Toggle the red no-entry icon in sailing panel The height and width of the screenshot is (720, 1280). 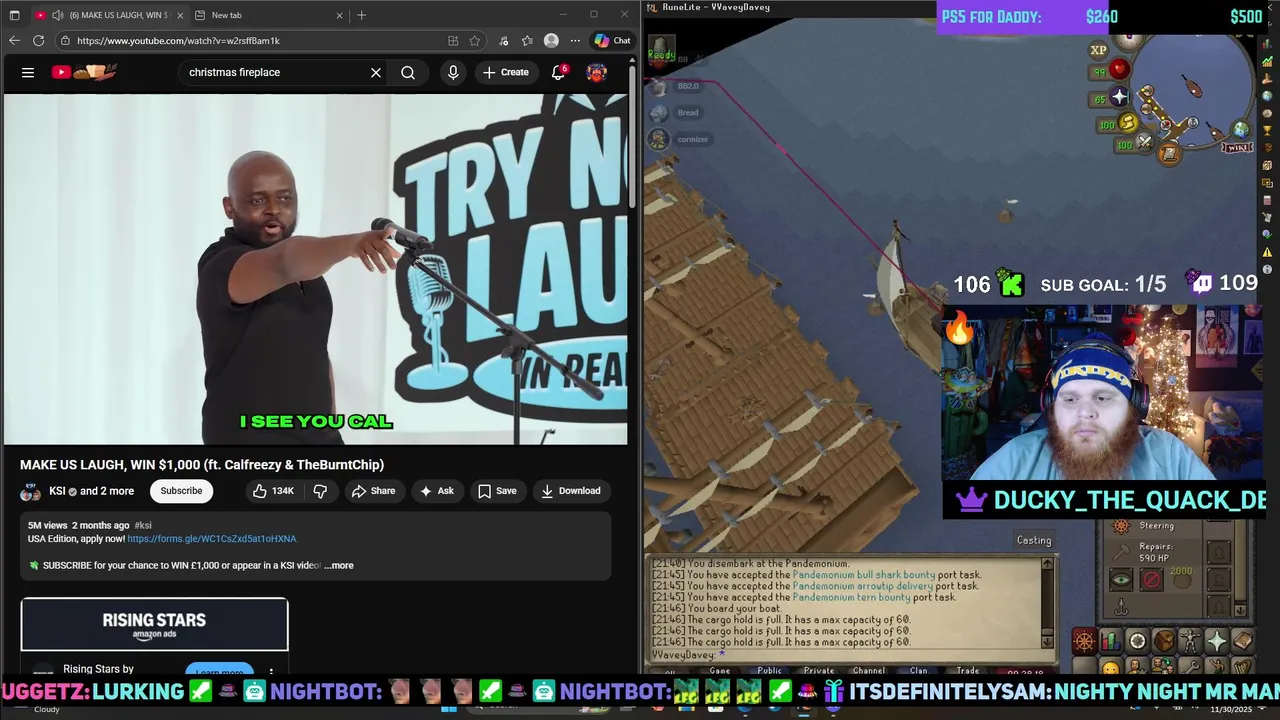(1151, 580)
